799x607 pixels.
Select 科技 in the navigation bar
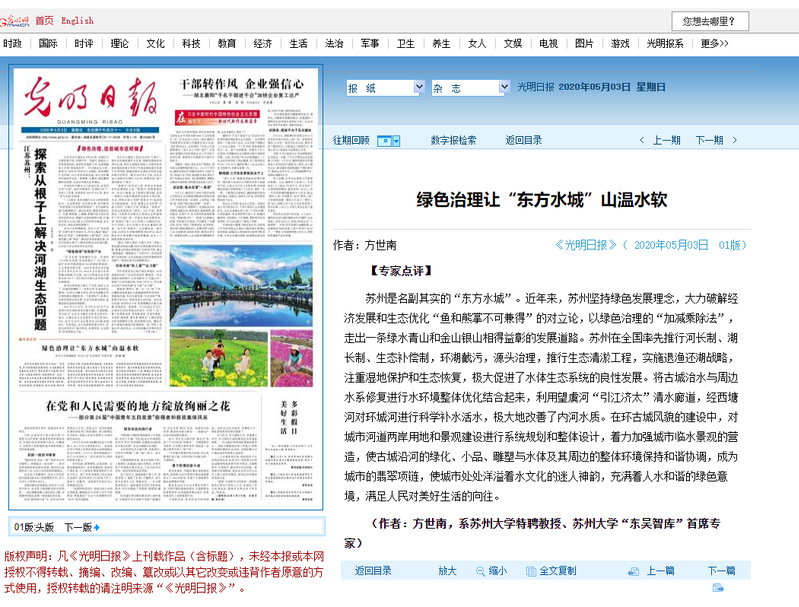coord(191,44)
